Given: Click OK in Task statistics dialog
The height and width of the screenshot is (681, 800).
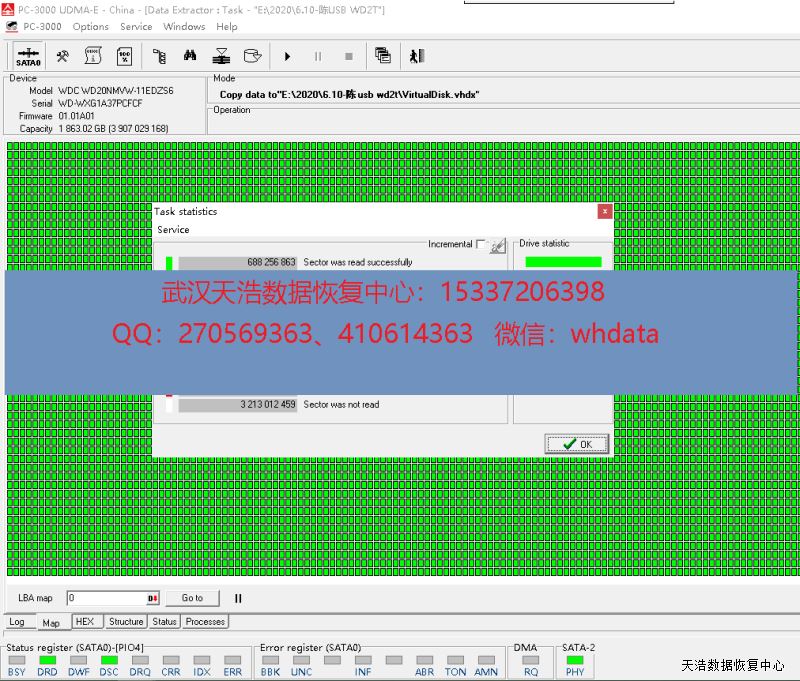Looking at the screenshot, I should tap(576, 444).
